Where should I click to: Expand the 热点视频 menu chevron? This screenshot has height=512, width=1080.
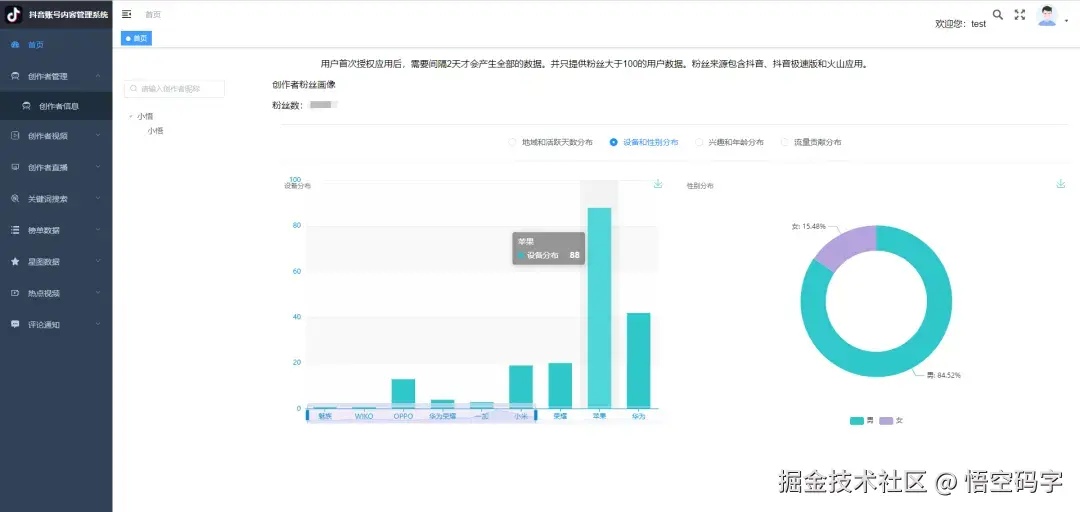click(x=98, y=293)
